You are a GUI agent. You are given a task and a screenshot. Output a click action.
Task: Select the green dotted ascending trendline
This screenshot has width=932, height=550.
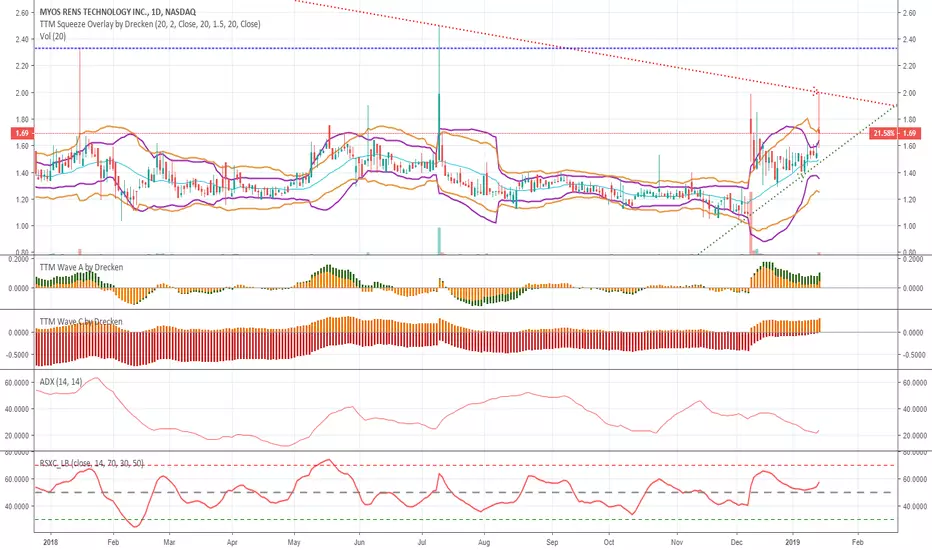pyautogui.click(x=798, y=180)
